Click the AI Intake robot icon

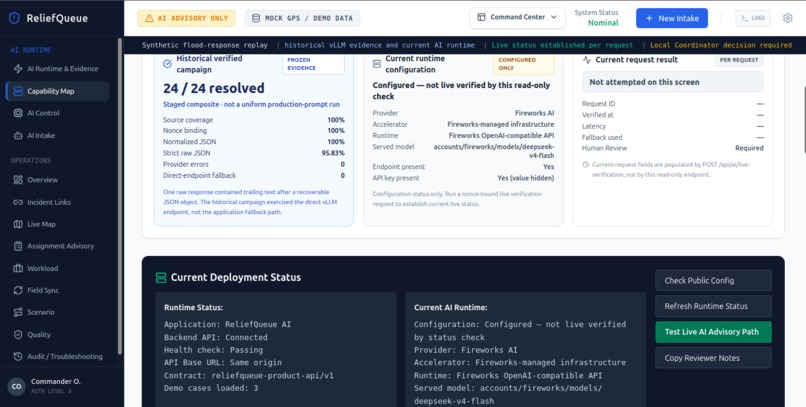pos(18,136)
